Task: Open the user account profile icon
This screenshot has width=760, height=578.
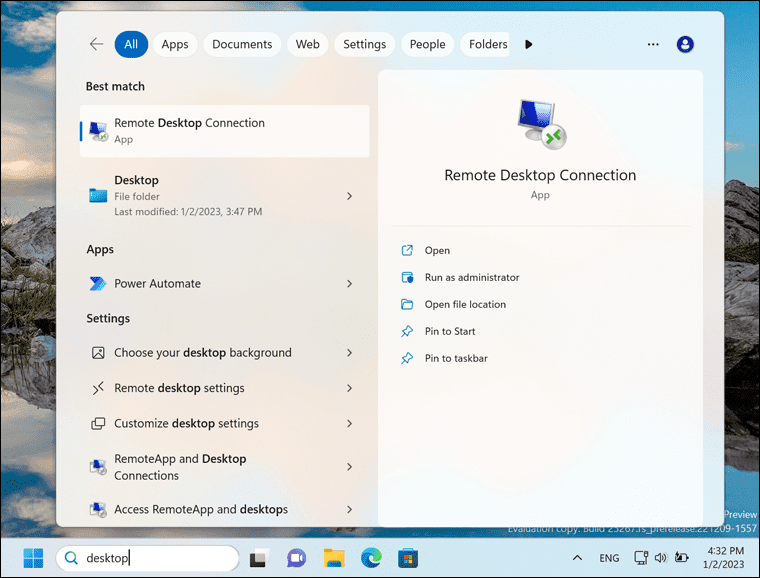Action: (x=685, y=44)
